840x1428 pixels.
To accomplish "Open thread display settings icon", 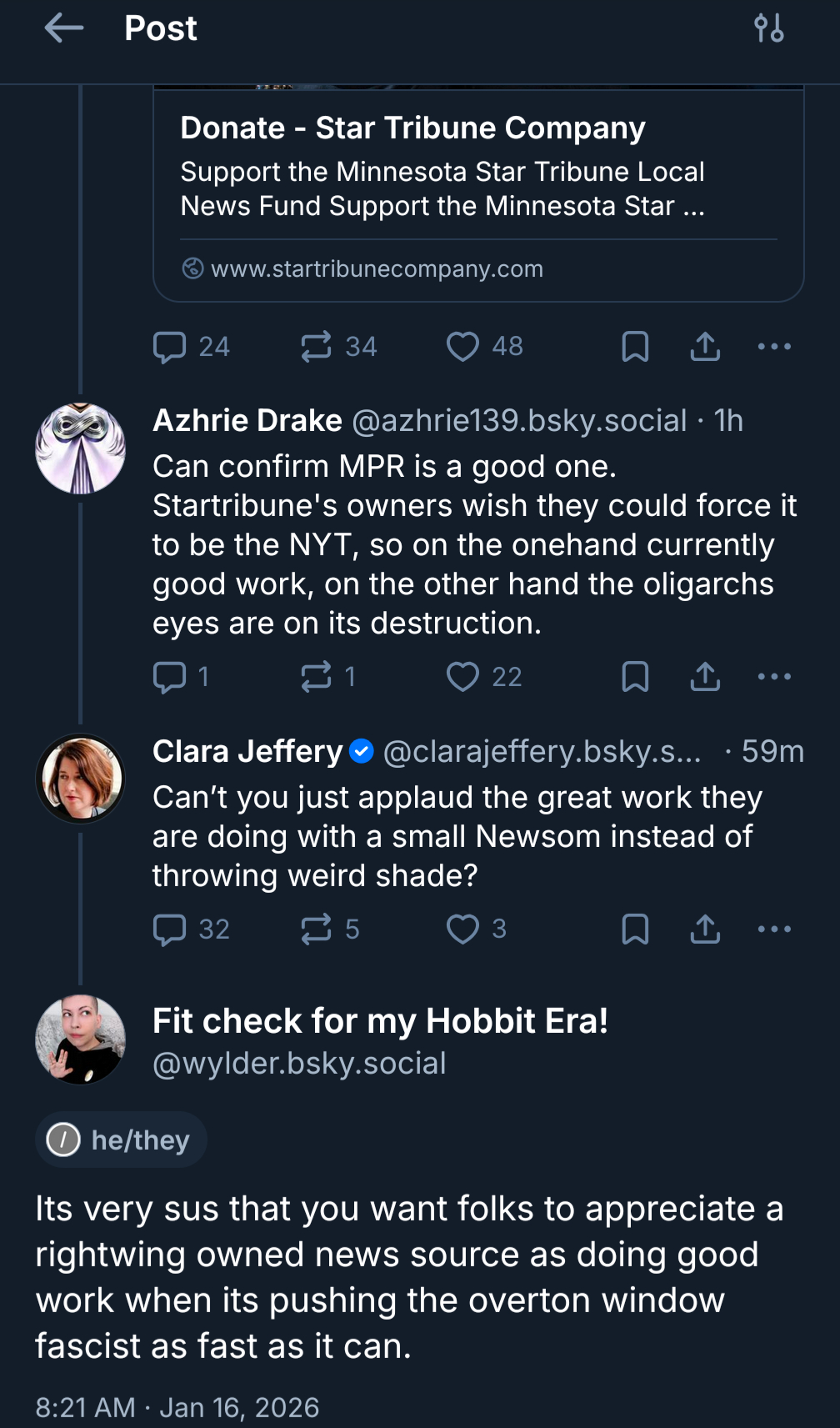I will (768, 28).
